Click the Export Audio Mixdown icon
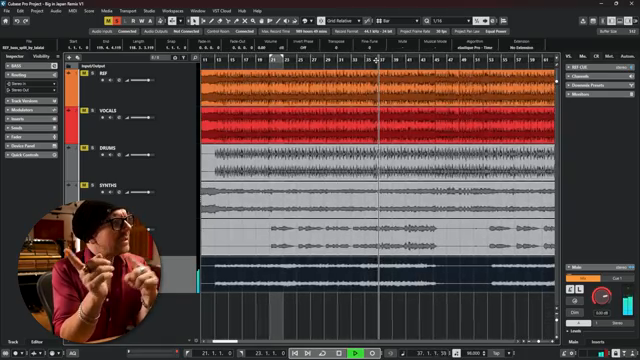Viewport: 640px width, 360px height. [583, 21]
